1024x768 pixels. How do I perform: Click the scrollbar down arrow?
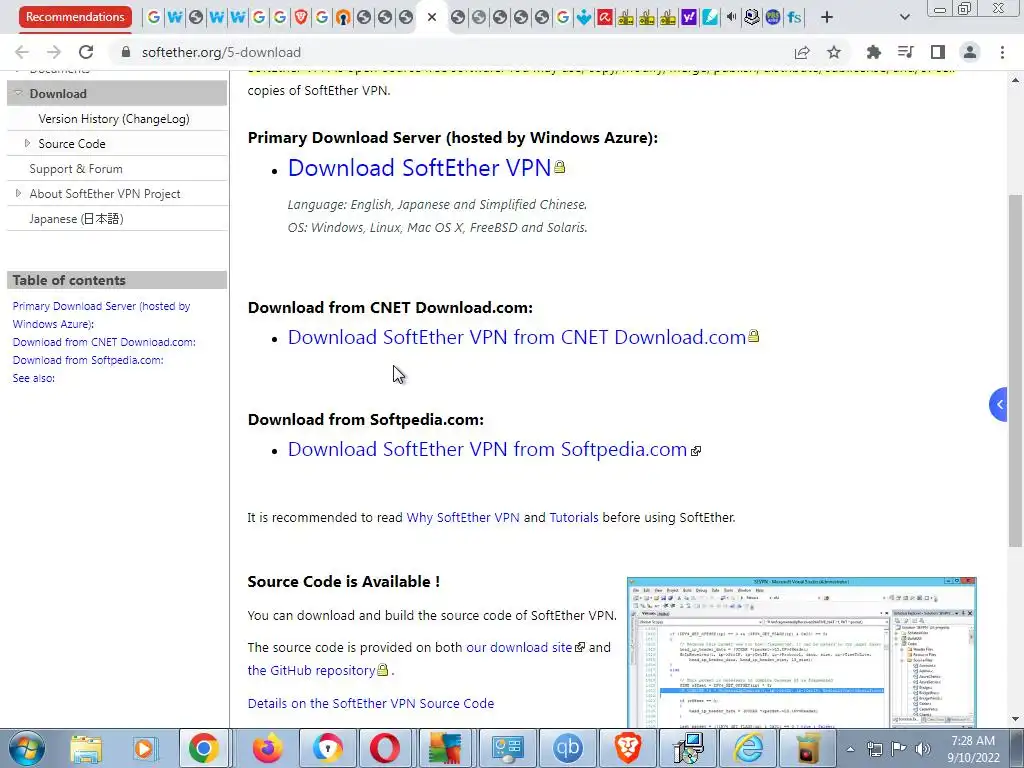click(x=1016, y=720)
